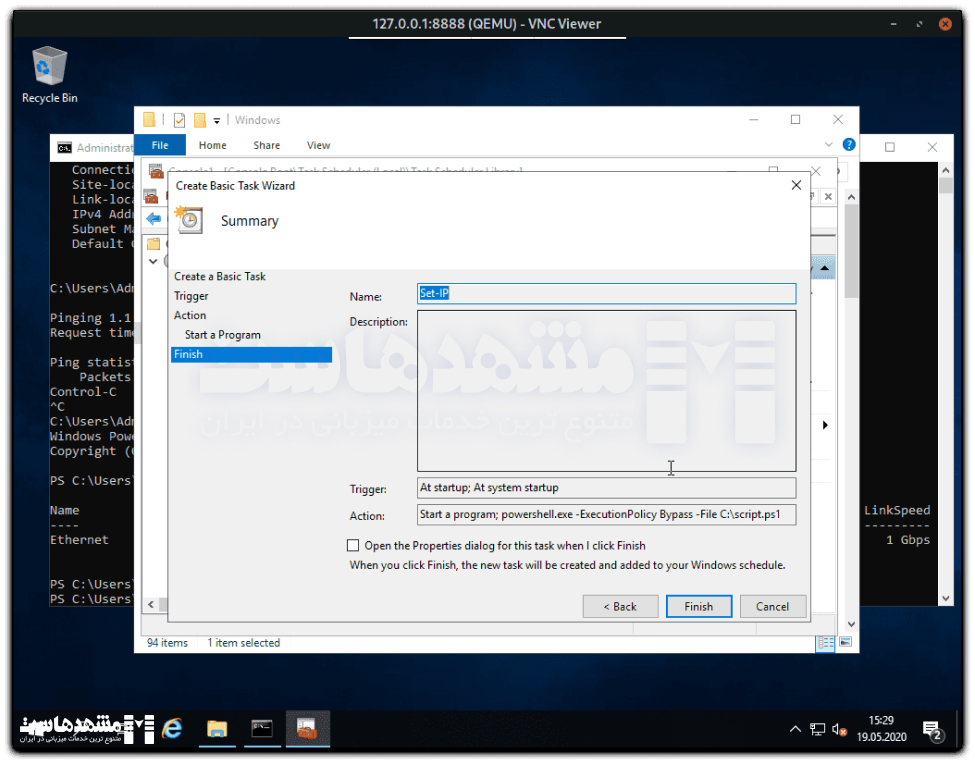Image resolution: width=975 pixels, height=765 pixels.
Task: Click the Name field containing Set-IP
Action: click(606, 294)
